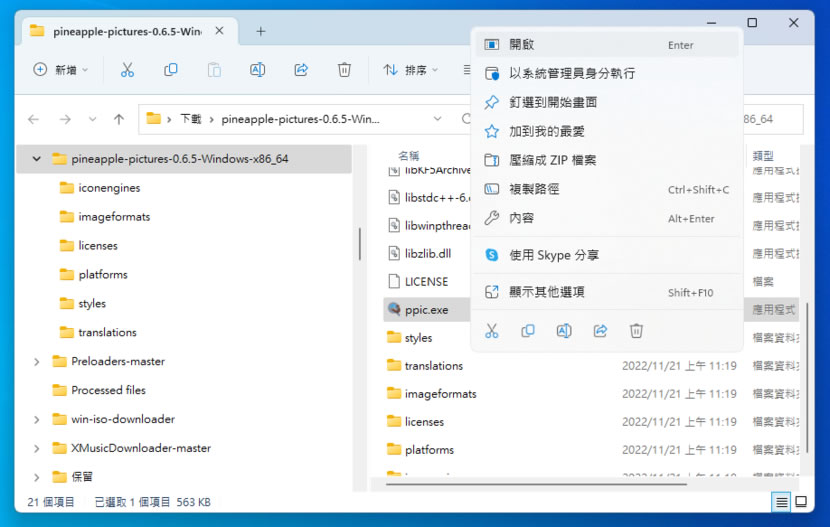Go back with the left arrow button
830x527 pixels.
(33, 119)
